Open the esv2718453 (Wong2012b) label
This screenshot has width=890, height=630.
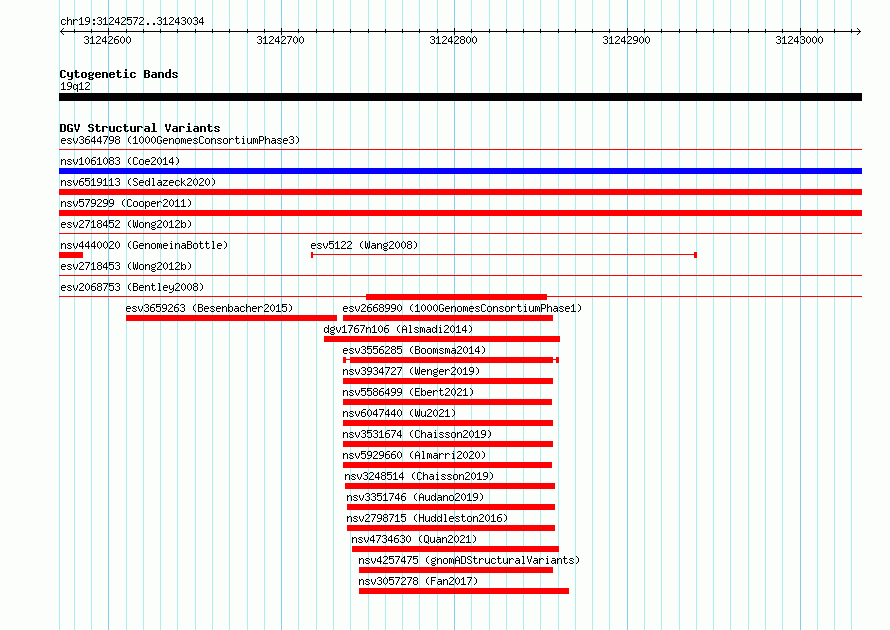pyautogui.click(x=126, y=266)
